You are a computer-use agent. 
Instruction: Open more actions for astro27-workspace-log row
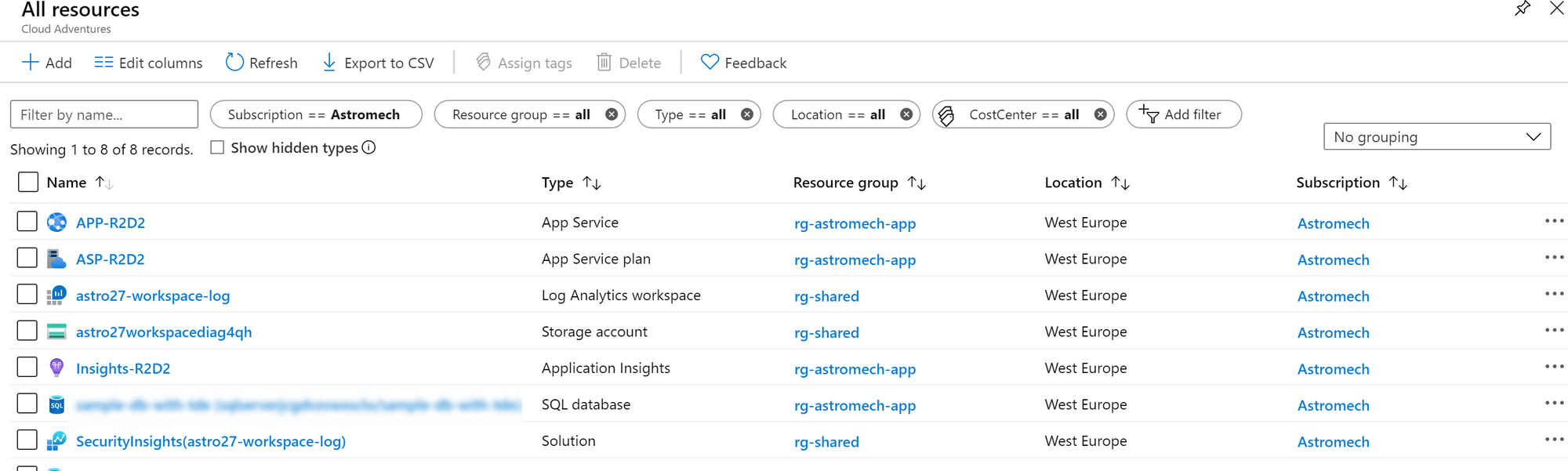[1554, 295]
